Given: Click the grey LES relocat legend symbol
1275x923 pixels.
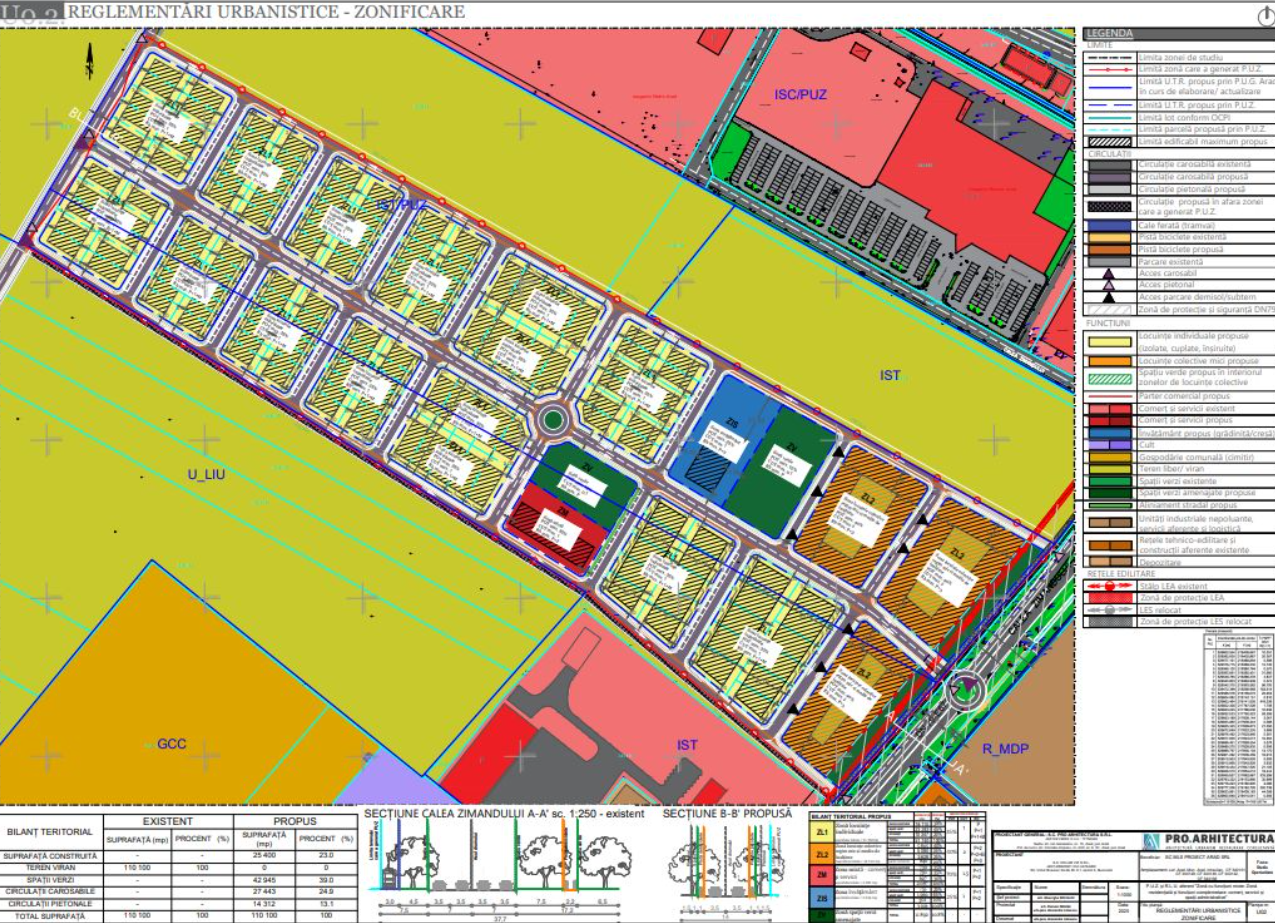Looking at the screenshot, I should tap(1110, 609).
